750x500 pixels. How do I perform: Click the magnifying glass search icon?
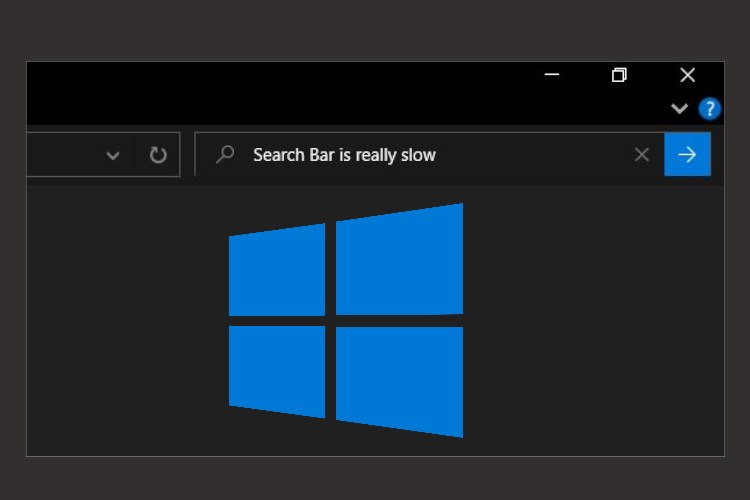click(225, 155)
